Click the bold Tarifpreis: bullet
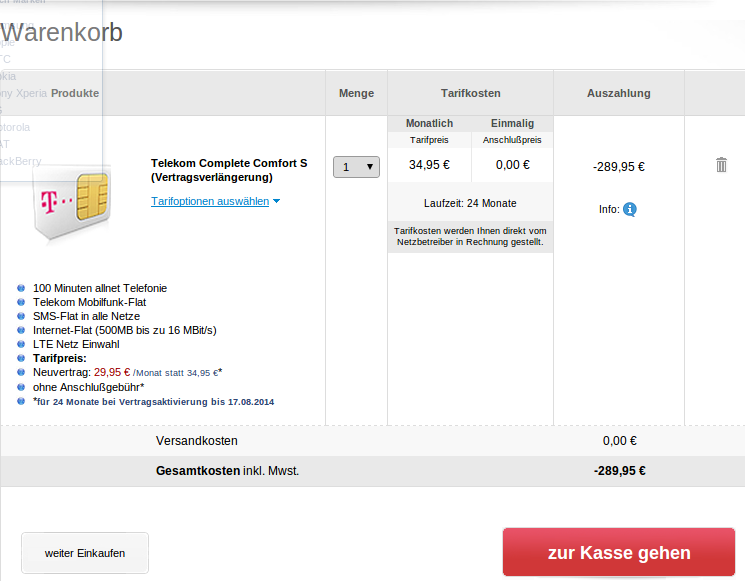The width and height of the screenshot is (745, 581). pyautogui.click(x=60, y=358)
